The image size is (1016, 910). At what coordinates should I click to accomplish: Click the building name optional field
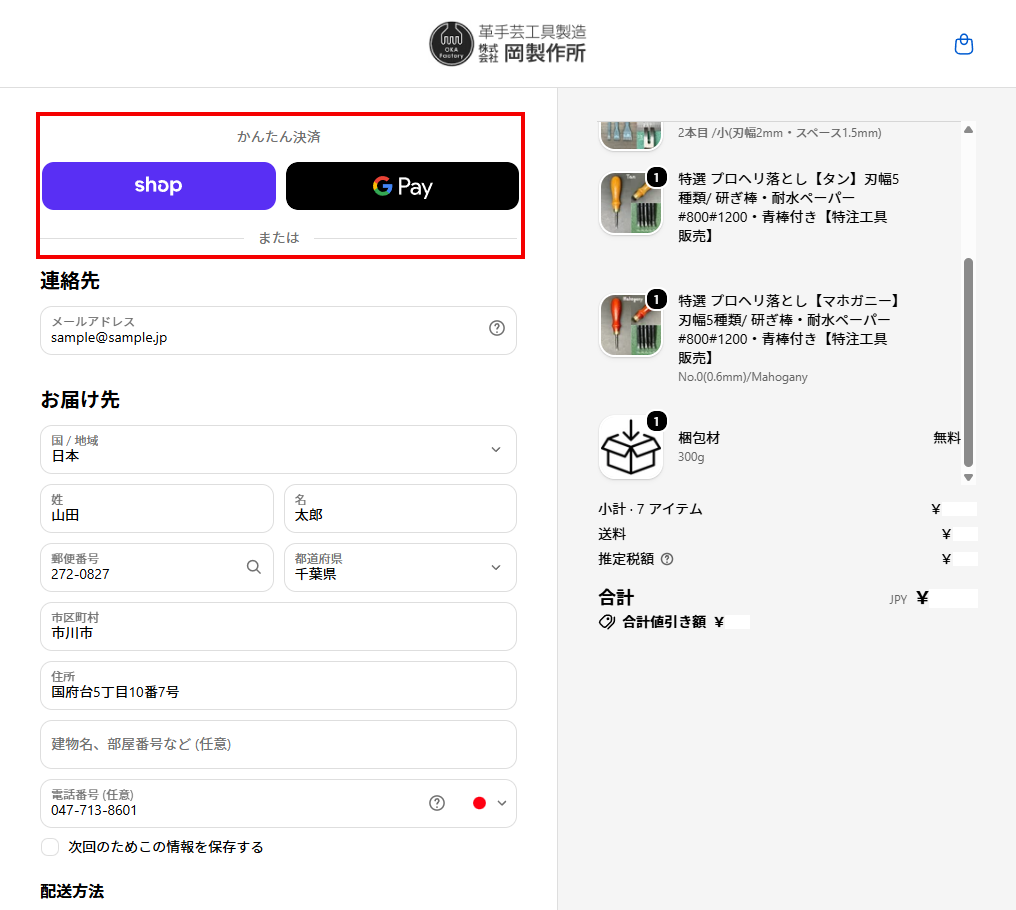(x=278, y=744)
